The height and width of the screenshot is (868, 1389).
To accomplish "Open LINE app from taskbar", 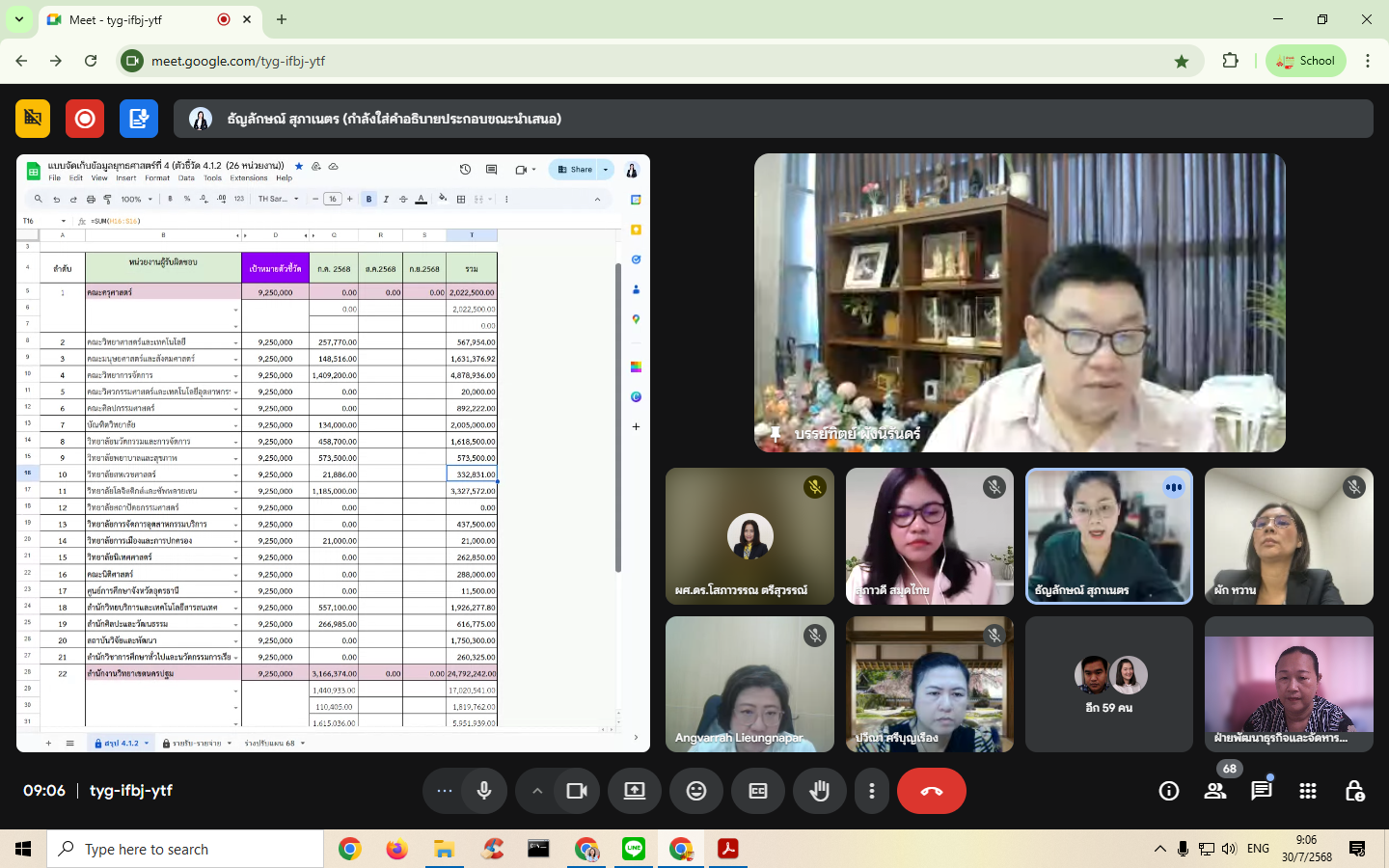I will tap(634, 849).
